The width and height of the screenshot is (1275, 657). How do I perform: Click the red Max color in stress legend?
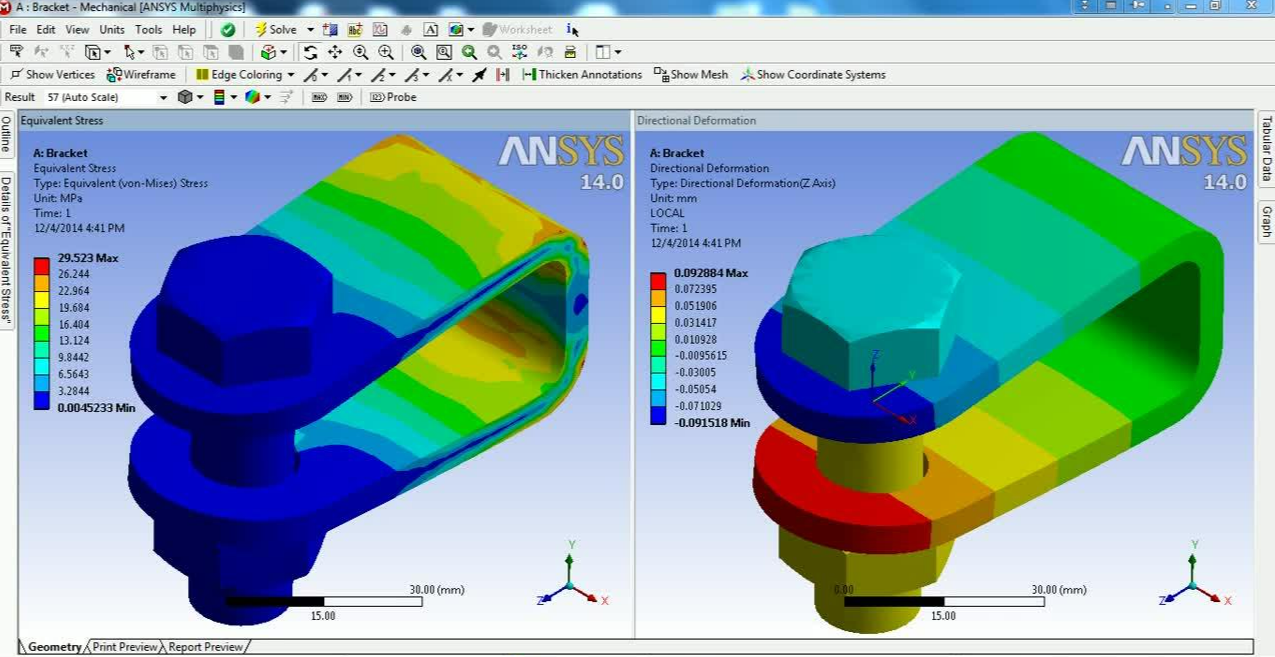(x=41, y=266)
